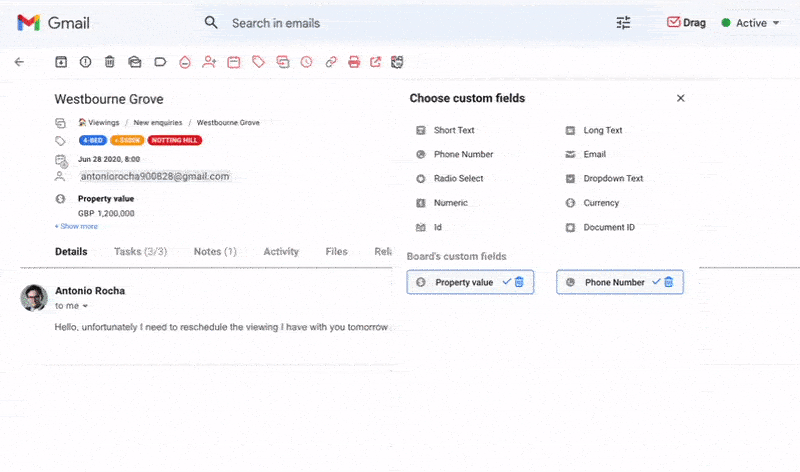This screenshot has width=800, height=472.
Task: Toggle checkmark on Property value field
Action: tap(506, 282)
